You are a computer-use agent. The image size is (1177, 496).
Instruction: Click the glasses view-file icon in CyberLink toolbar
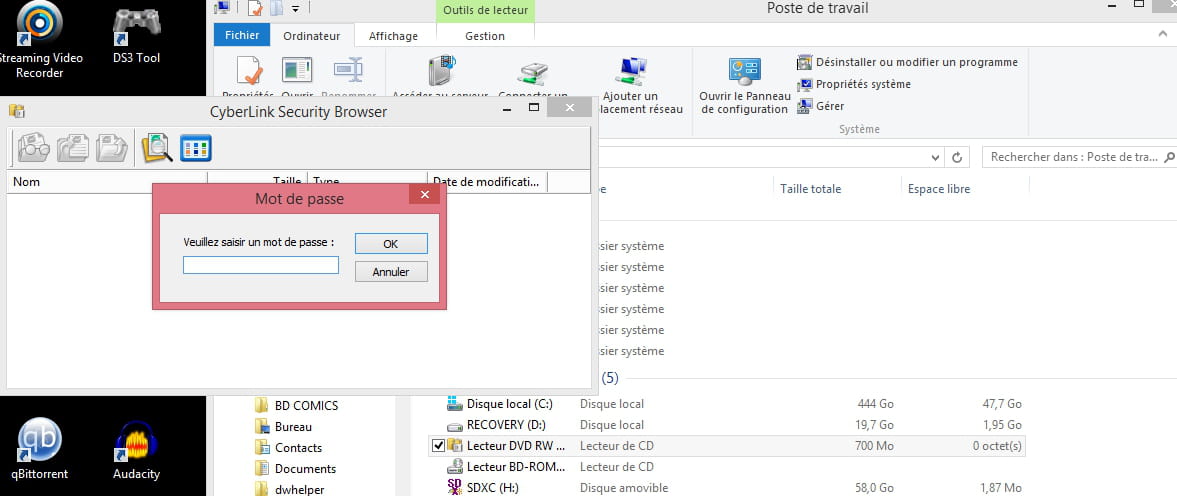click(34, 147)
